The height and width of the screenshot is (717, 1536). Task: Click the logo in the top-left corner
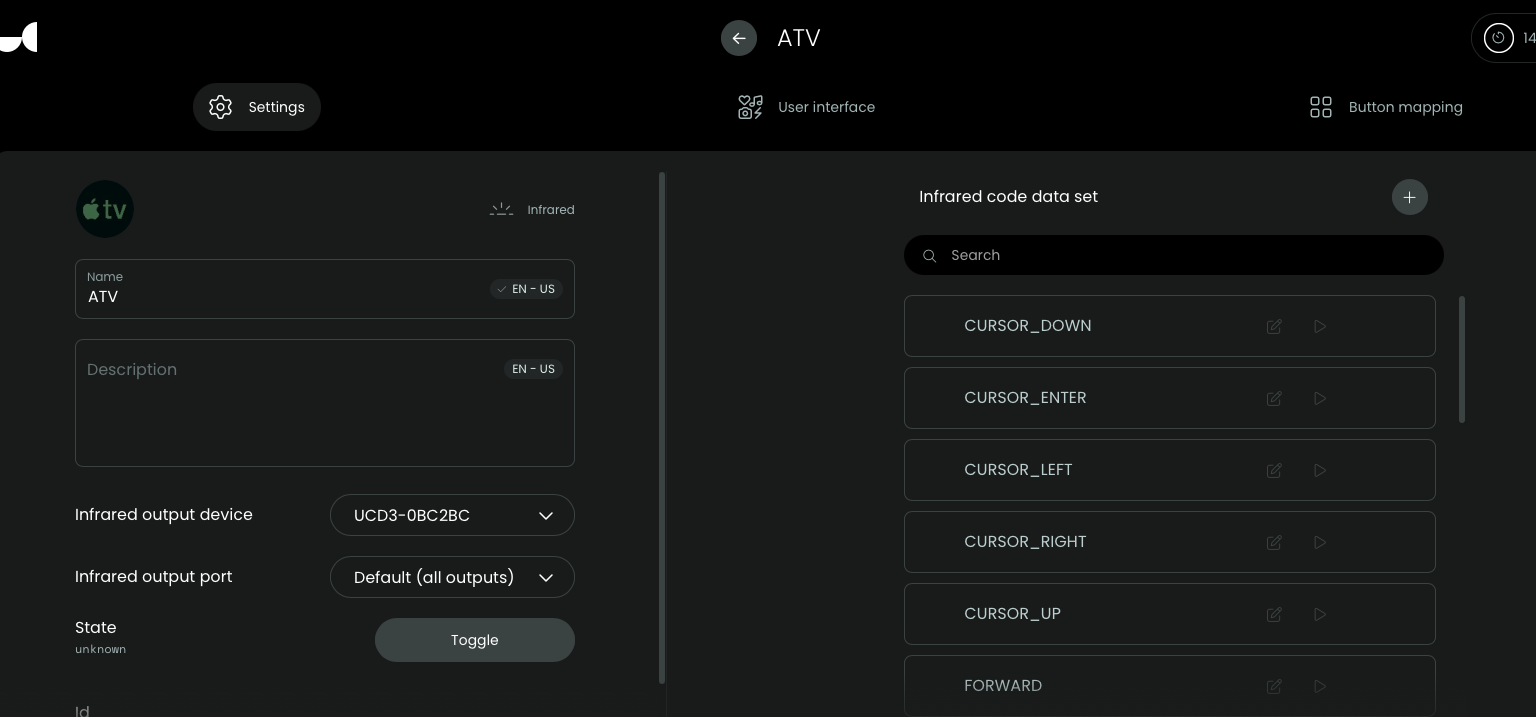[20, 37]
